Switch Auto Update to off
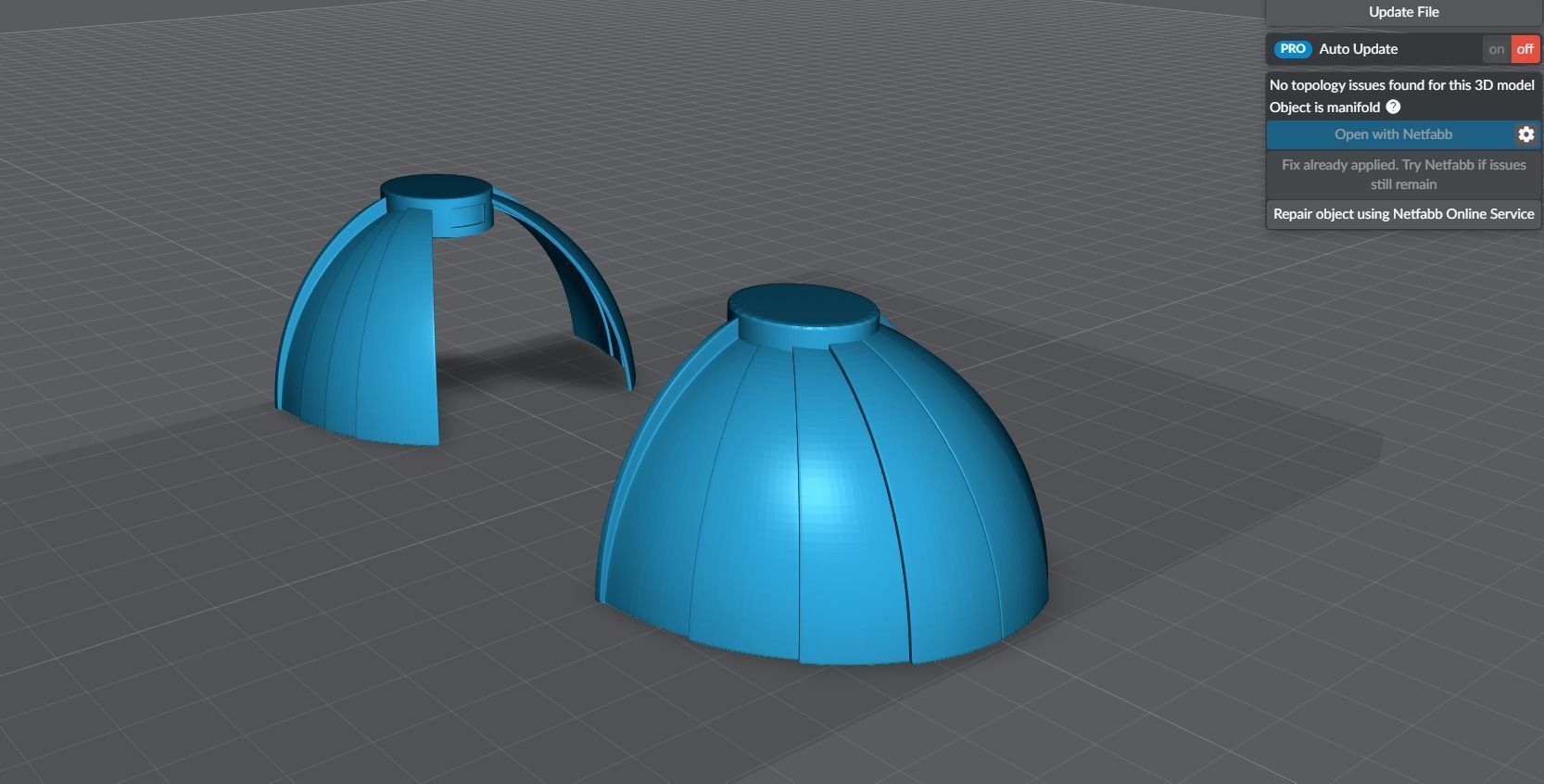 click(1525, 49)
